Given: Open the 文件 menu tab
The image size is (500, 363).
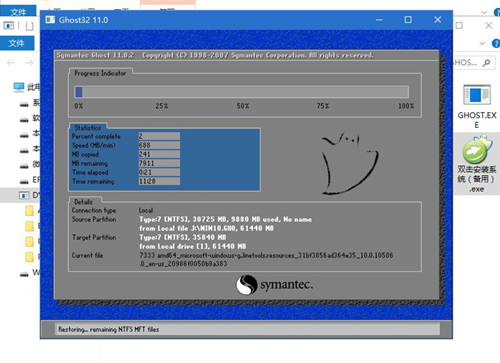Looking at the screenshot, I should pyautogui.click(x=17, y=43).
